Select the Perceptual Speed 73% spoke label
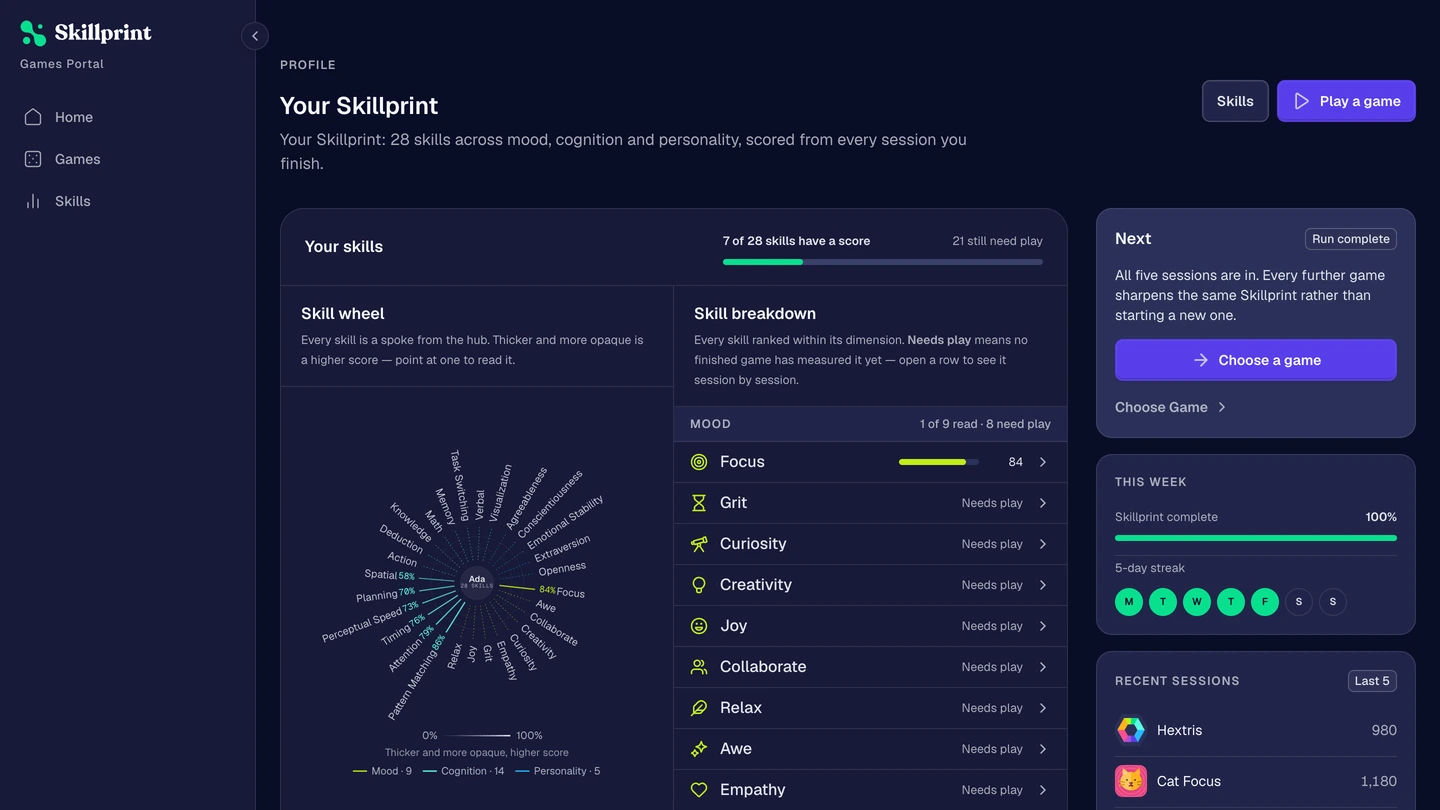Image resolution: width=1440 pixels, height=810 pixels. [x=370, y=622]
